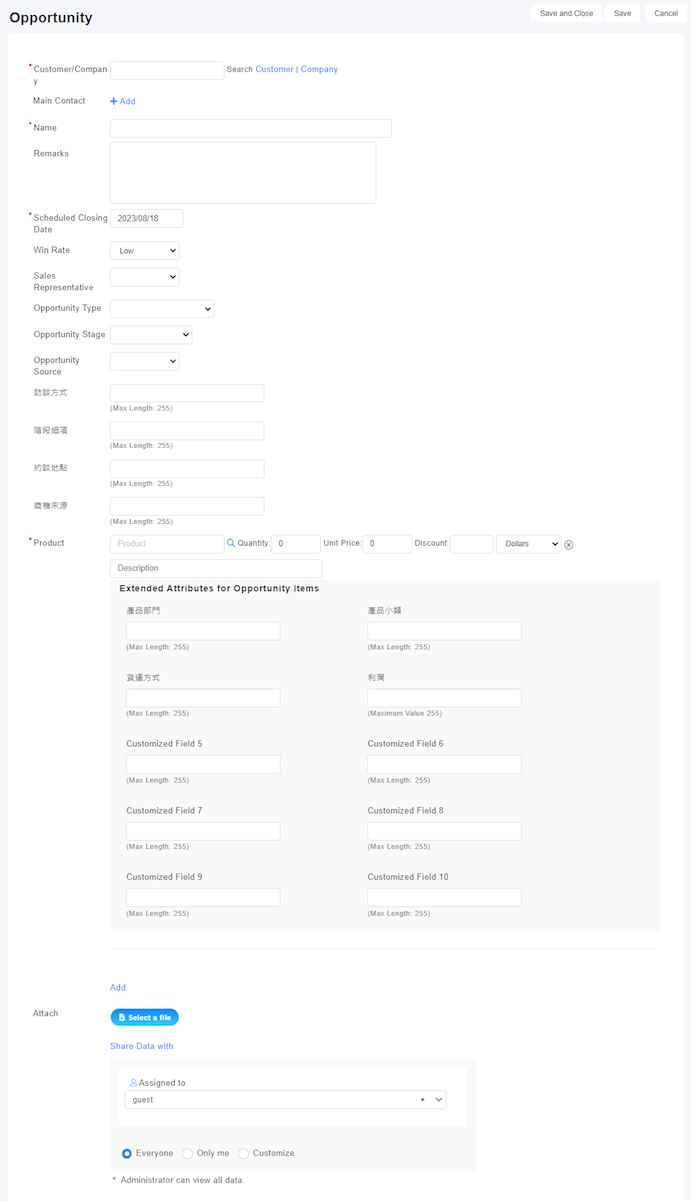The image size is (691, 1201).
Task: Focus the 階段細項 input field
Action: (187, 431)
